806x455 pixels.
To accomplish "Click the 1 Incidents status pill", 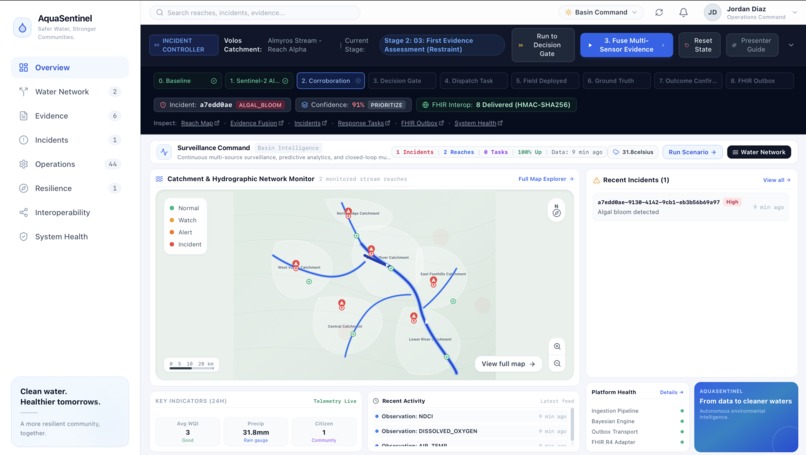I will pyautogui.click(x=414, y=152).
